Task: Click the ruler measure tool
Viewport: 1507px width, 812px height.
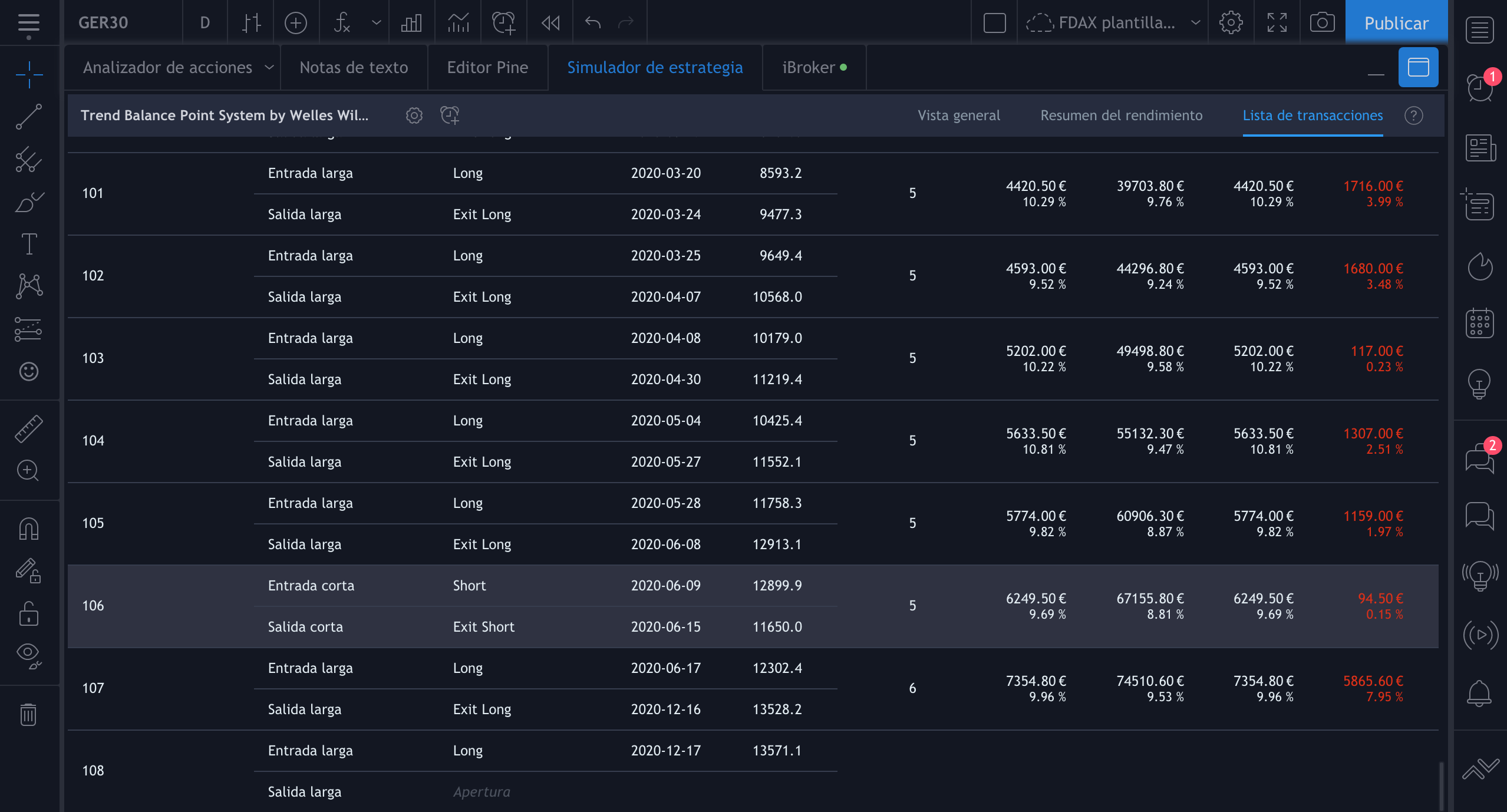Action: pos(28,428)
